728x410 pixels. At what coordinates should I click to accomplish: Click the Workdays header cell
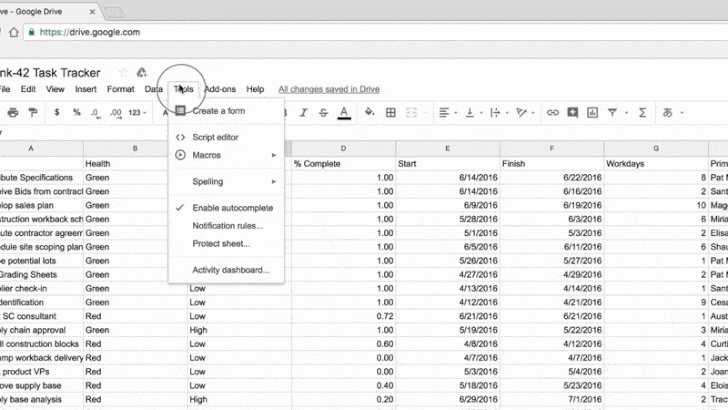pos(656,163)
